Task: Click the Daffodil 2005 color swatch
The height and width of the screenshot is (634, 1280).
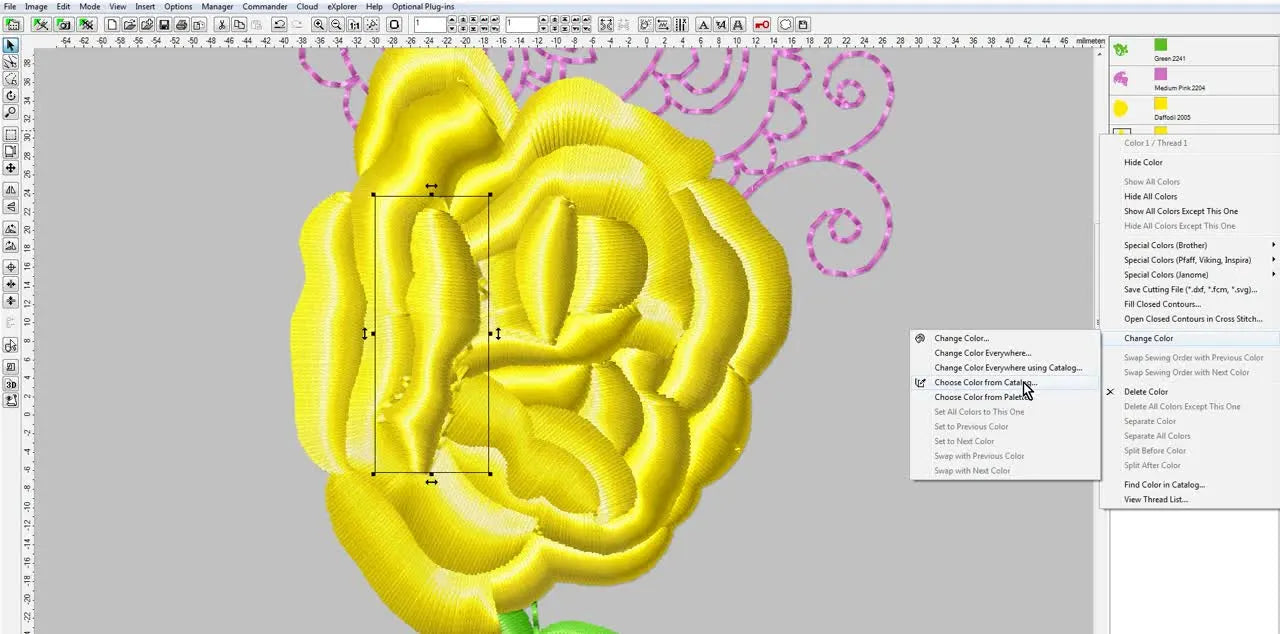Action: coord(1160,103)
